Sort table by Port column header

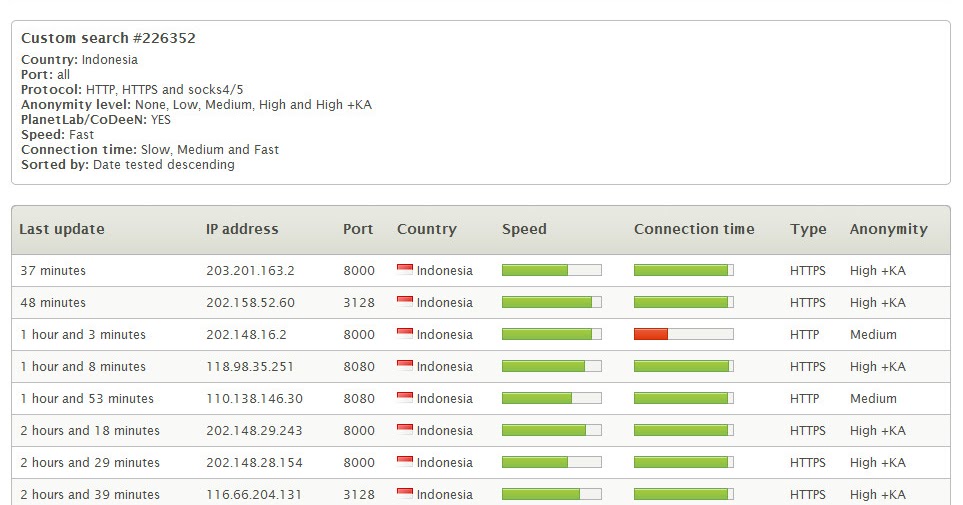click(358, 229)
